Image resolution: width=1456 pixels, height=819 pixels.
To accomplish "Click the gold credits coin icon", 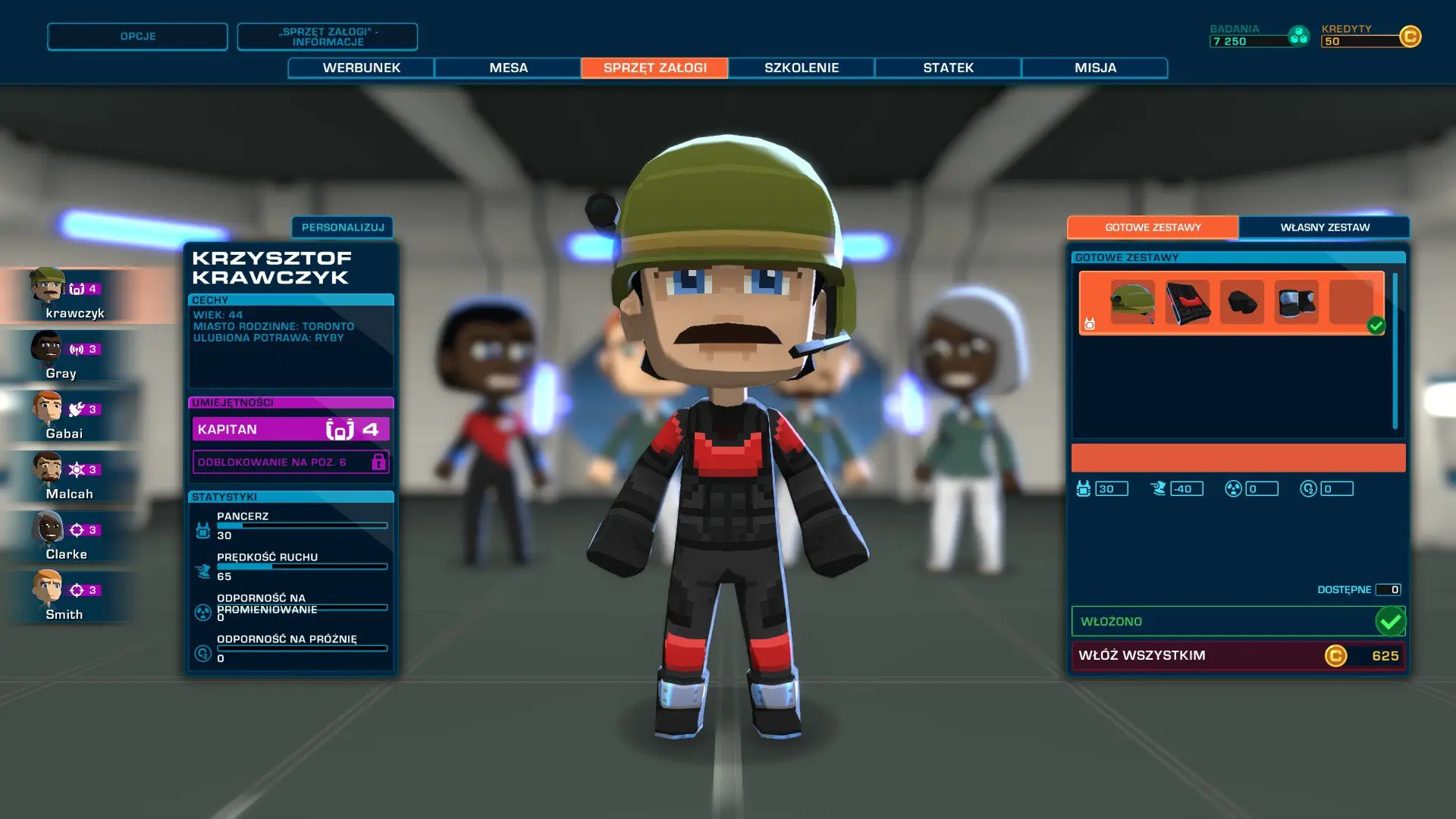I will pyautogui.click(x=1410, y=36).
